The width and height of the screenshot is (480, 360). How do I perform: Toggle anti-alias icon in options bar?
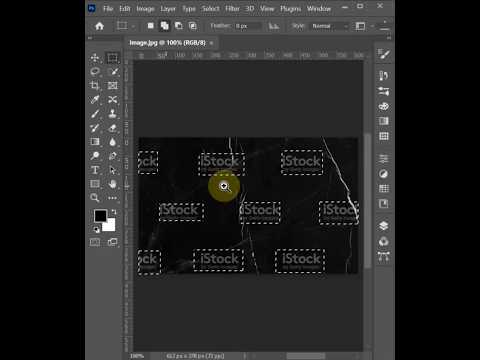tap(274, 26)
